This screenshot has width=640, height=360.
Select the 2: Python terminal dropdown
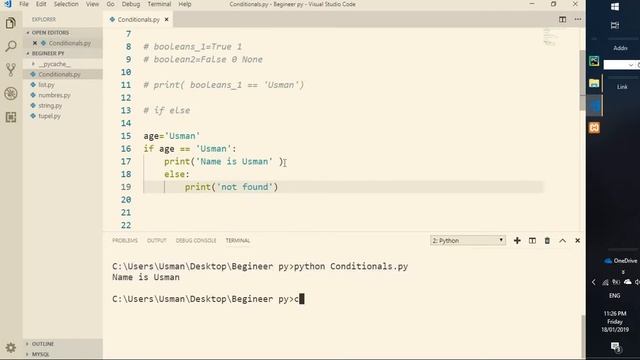click(x=468, y=240)
